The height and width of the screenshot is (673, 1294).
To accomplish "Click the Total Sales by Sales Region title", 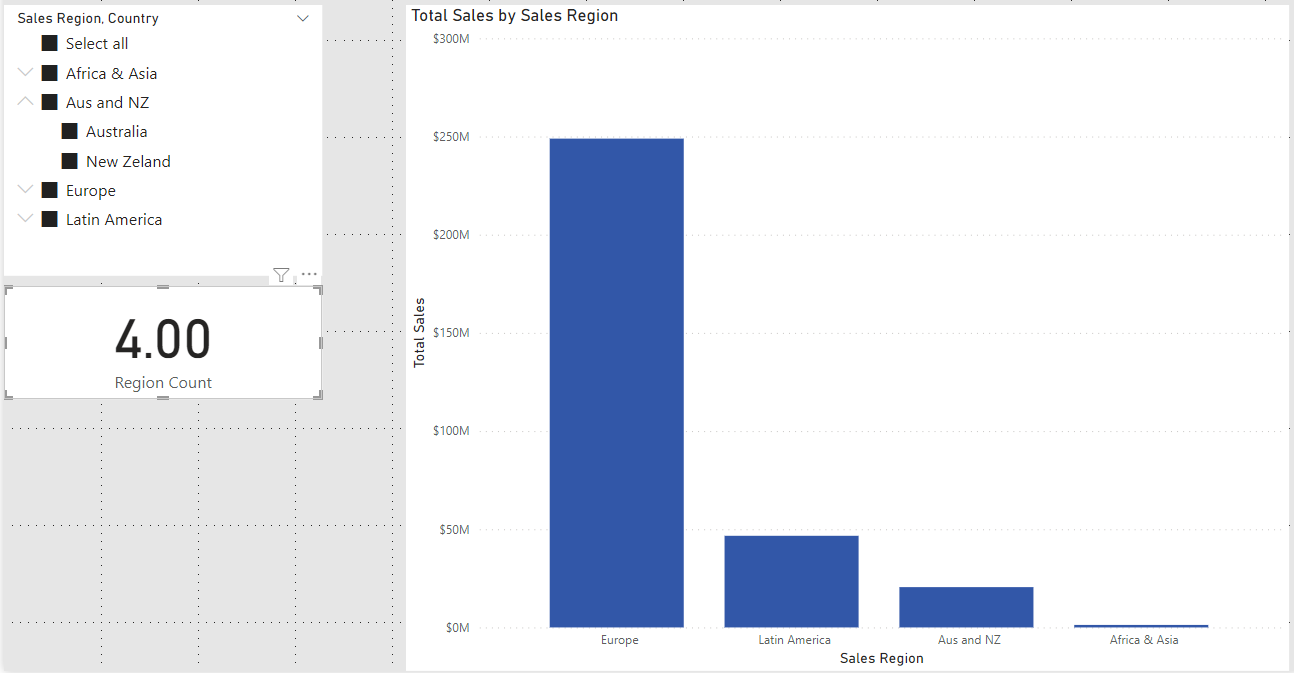I will [515, 16].
